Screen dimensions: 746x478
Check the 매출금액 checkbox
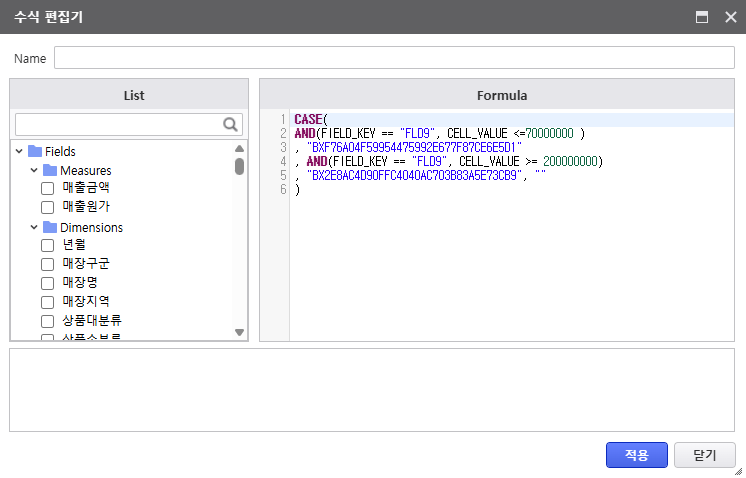47,188
